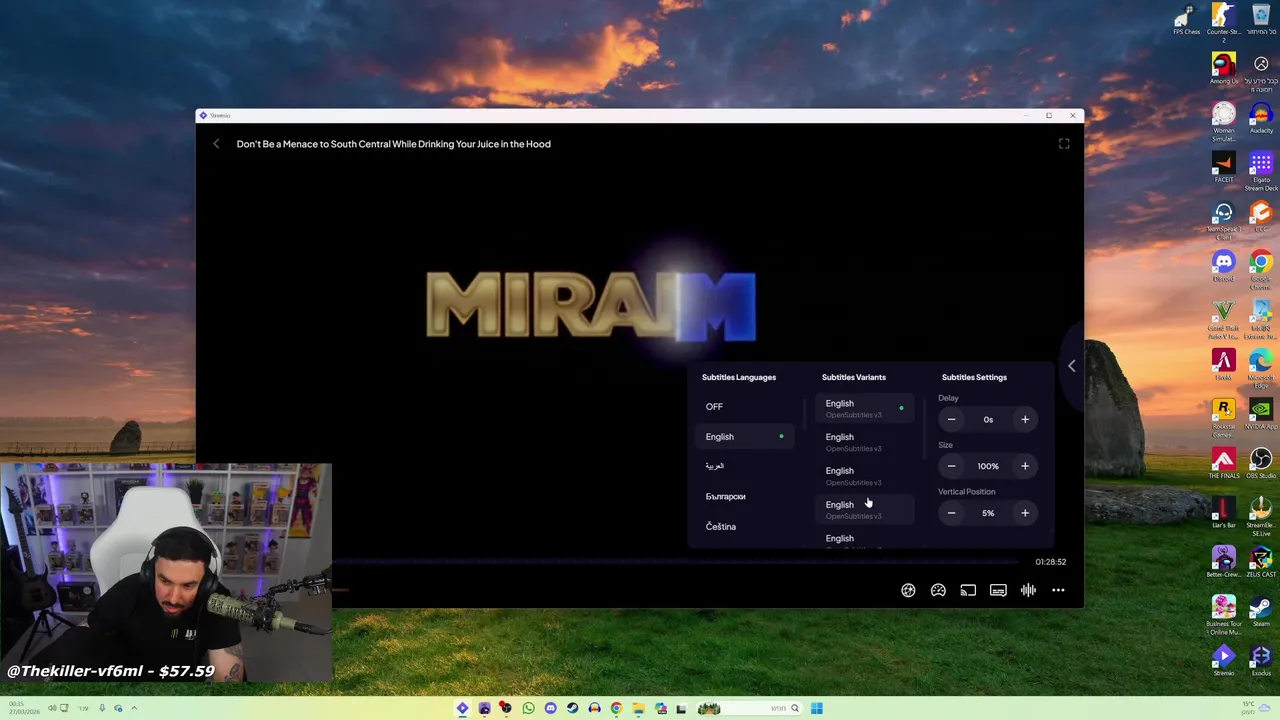
Task: Open THE FINALS desktop shortcut
Action: [x=1224, y=462]
